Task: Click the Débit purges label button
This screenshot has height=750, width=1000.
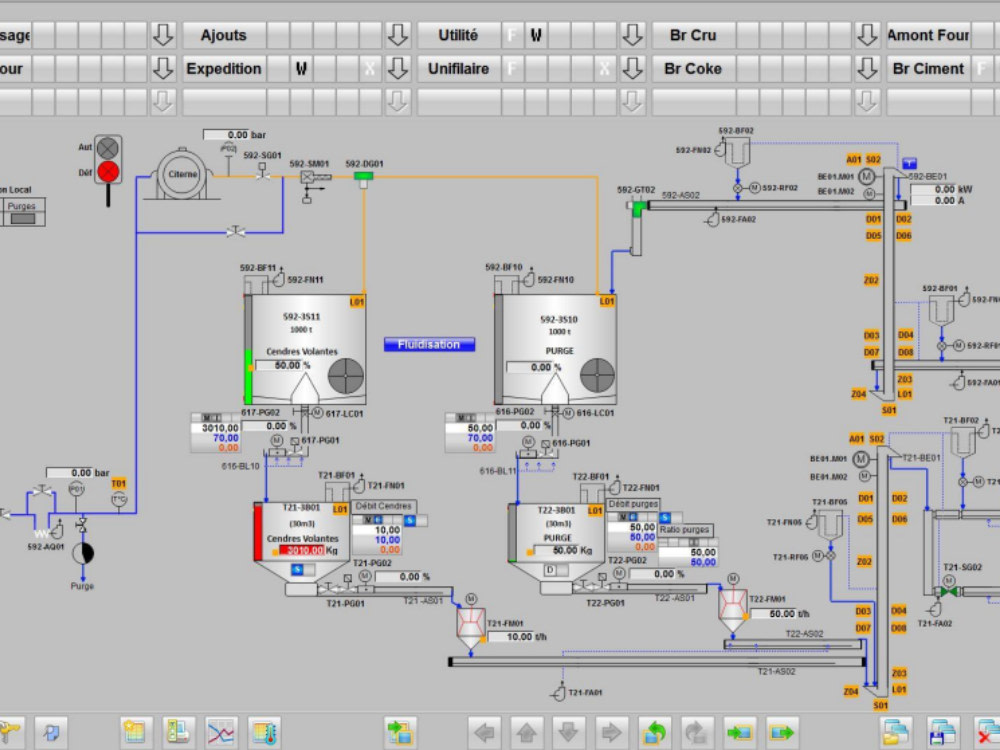Action: tap(633, 504)
